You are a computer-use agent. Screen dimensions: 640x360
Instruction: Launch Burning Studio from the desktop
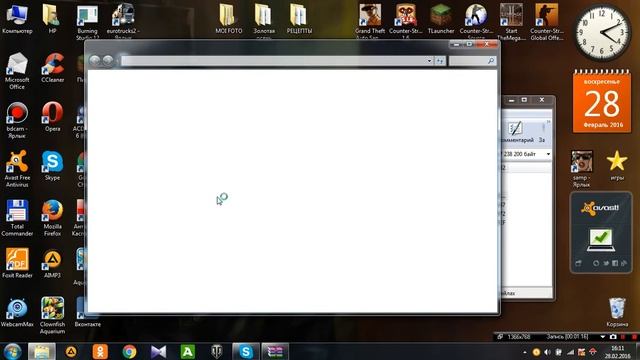pyautogui.click(x=87, y=21)
